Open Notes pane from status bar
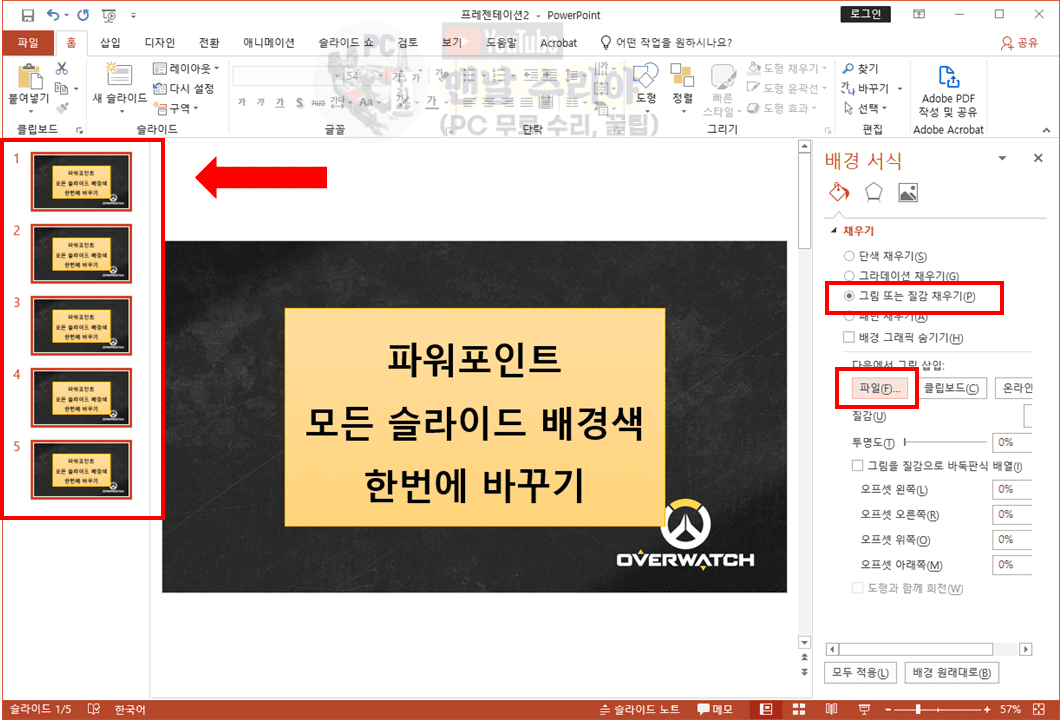This screenshot has height=720, width=1060. [x=640, y=709]
